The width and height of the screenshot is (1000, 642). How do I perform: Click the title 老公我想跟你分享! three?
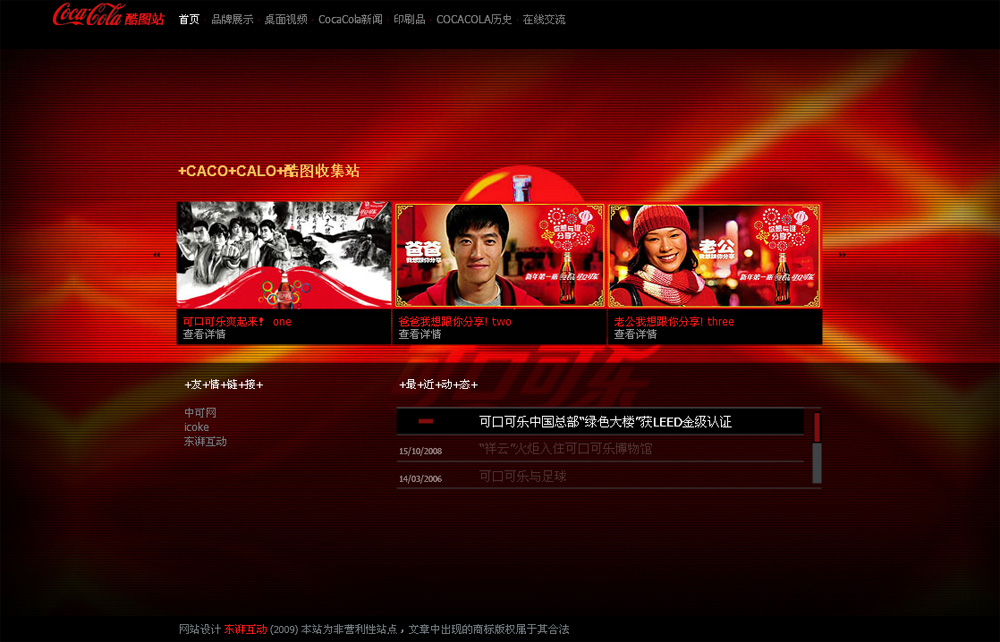pos(674,322)
